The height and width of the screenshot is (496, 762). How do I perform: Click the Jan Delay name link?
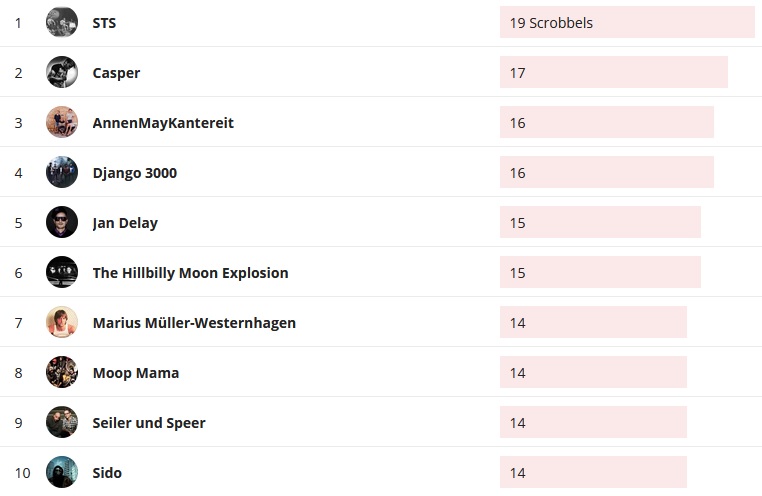pos(125,223)
